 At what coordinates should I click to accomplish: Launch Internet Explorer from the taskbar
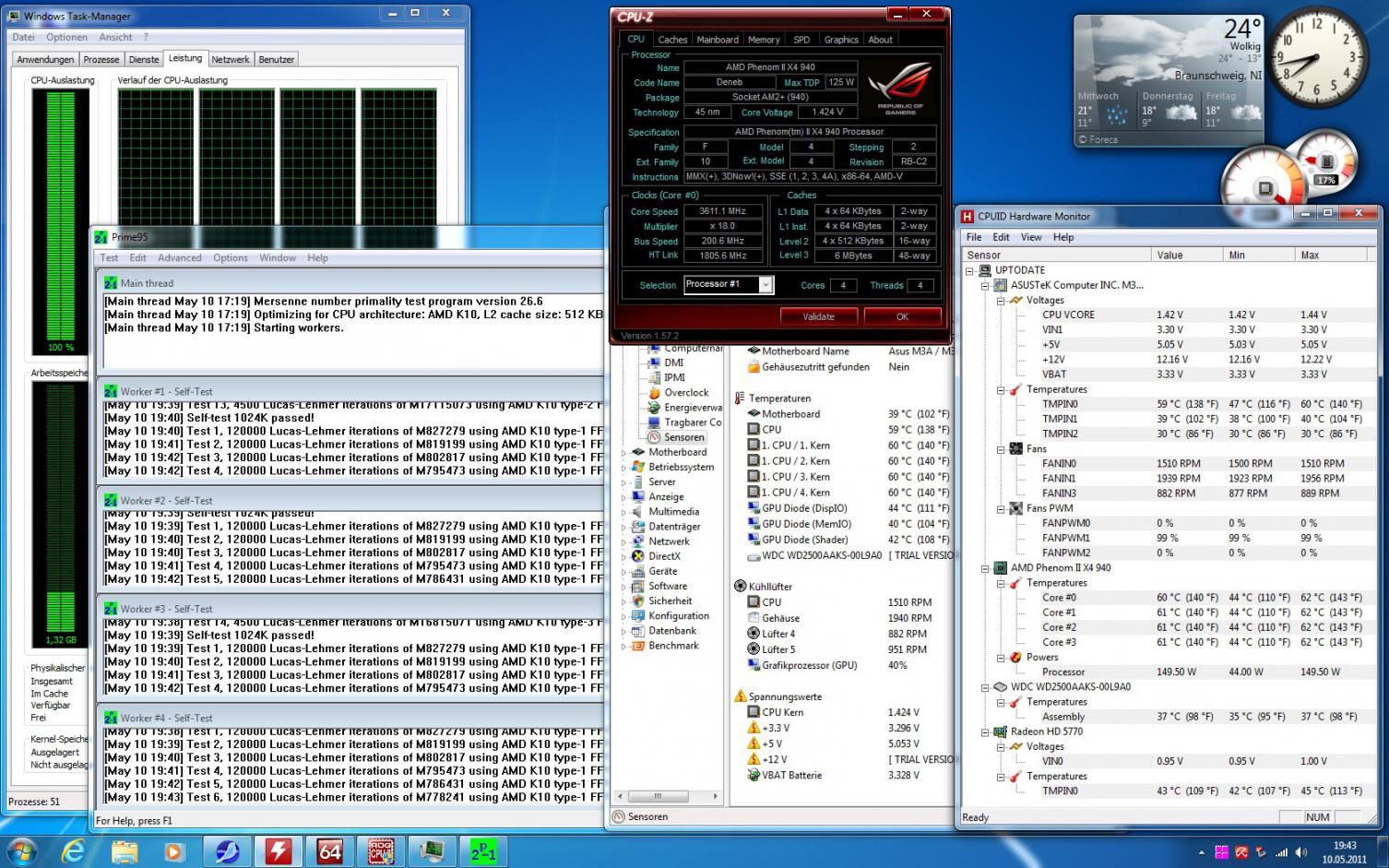coord(73,850)
